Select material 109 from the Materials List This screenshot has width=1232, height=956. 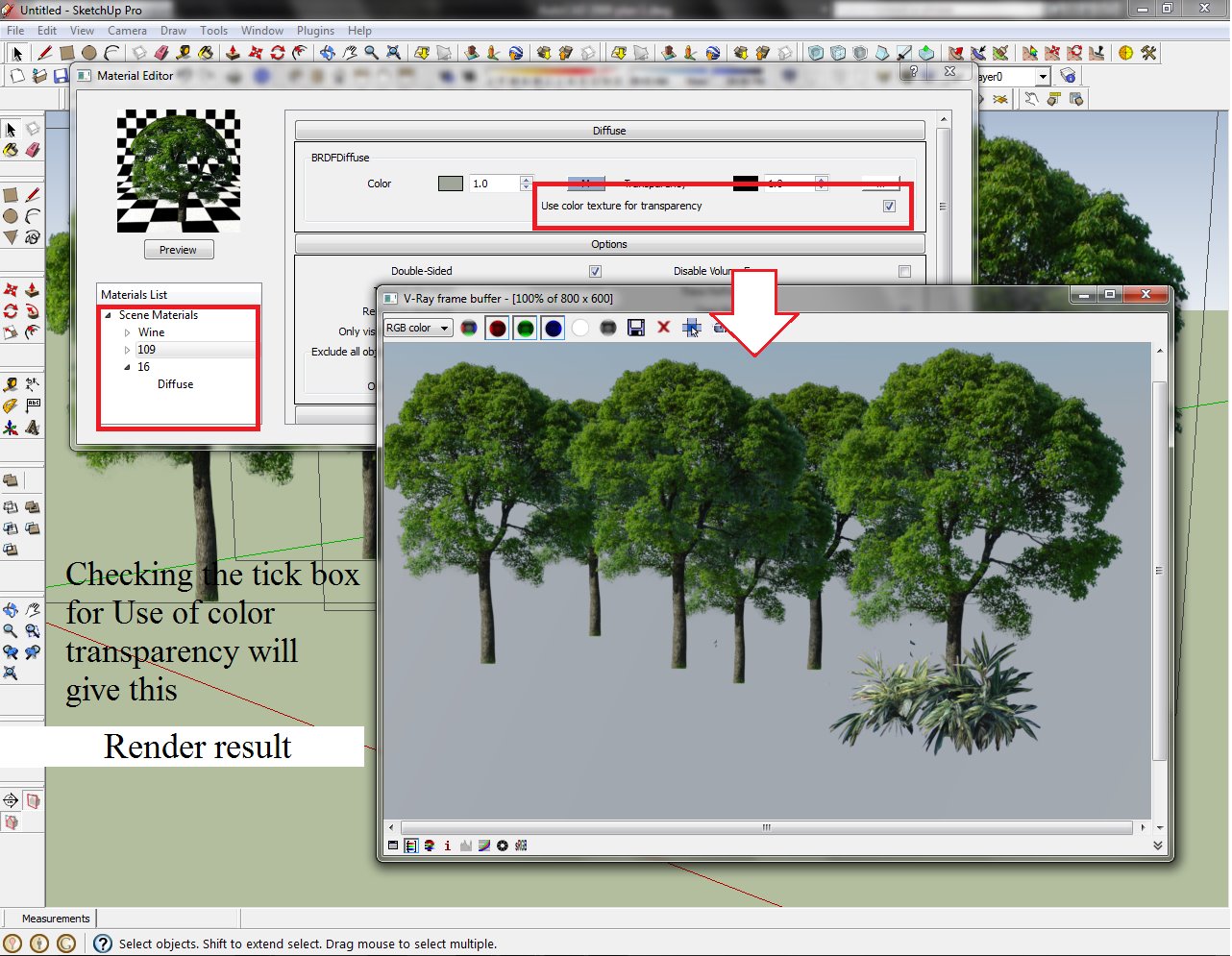point(145,349)
